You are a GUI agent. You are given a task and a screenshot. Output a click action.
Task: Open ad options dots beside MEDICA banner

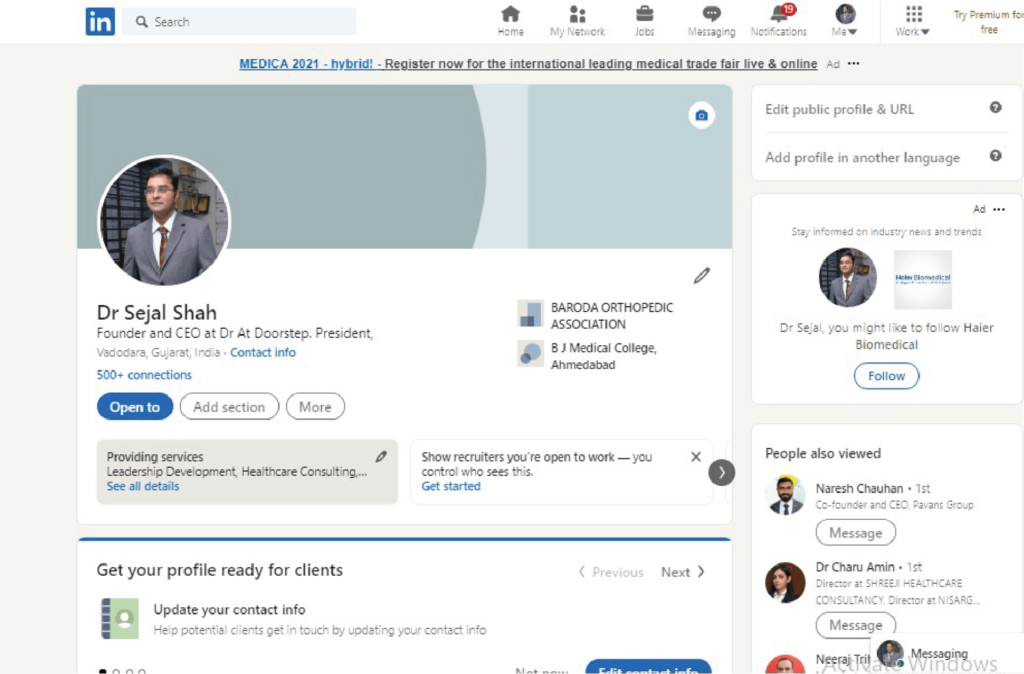[x=854, y=63]
